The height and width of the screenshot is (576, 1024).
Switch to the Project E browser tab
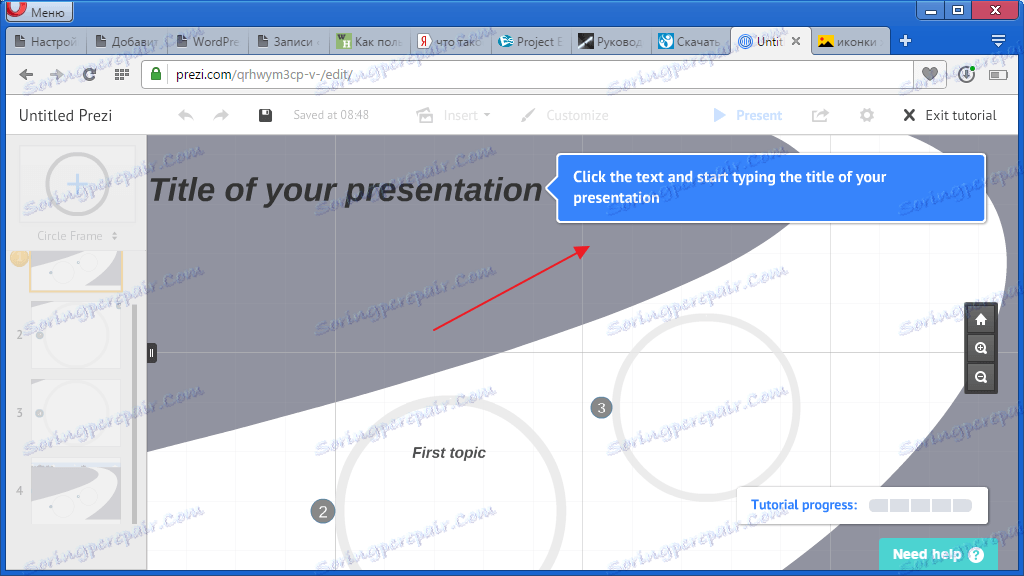(530, 42)
